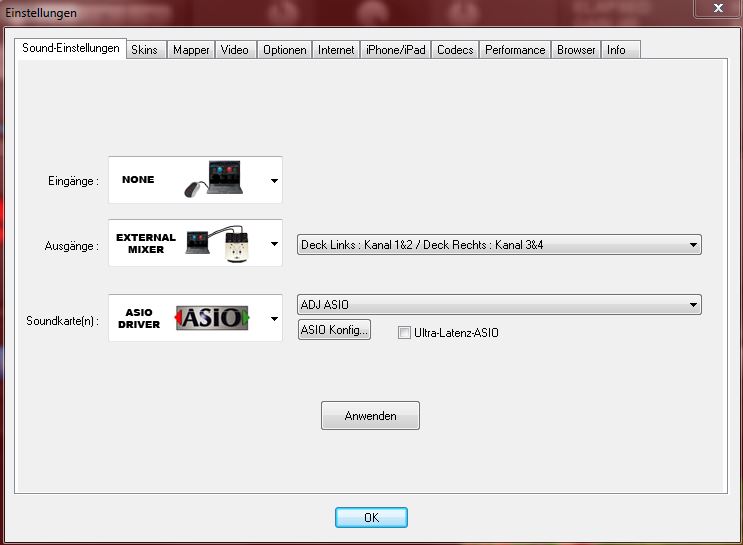Image resolution: width=743 pixels, height=545 pixels.
Task: Close the Einstellungen dialog with the X
Action: click(717, 8)
